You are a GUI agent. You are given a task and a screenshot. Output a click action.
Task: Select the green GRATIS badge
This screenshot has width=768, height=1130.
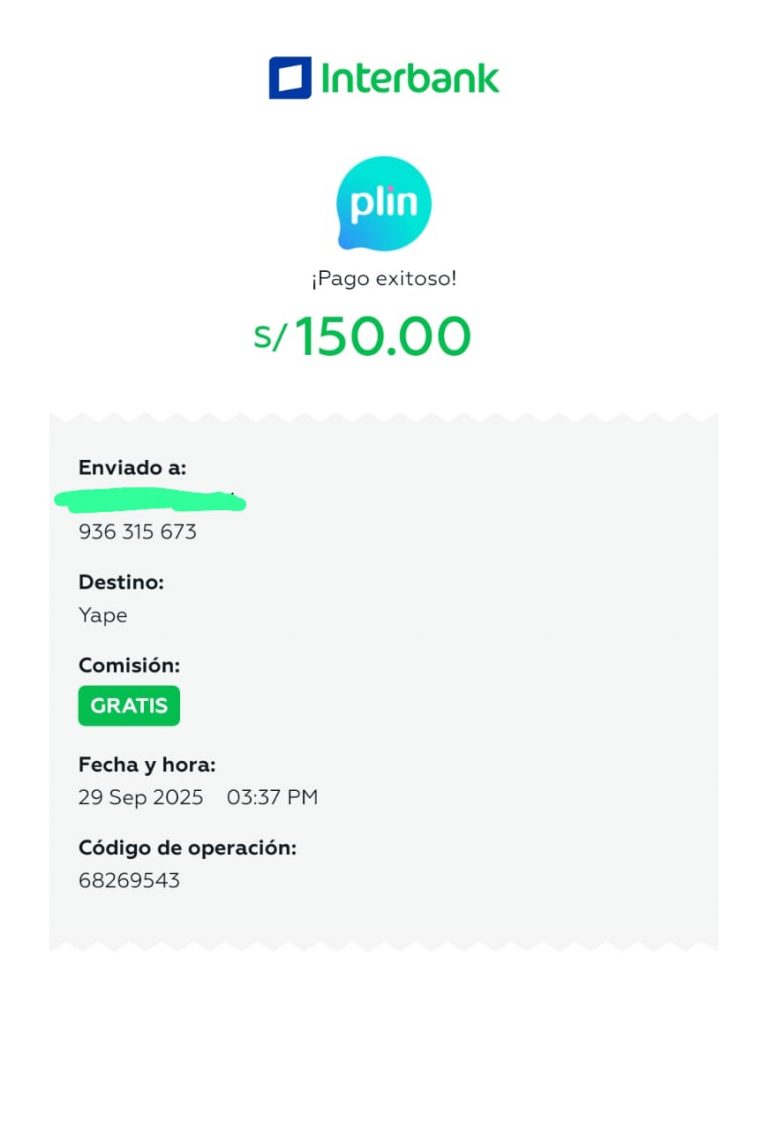click(x=129, y=705)
